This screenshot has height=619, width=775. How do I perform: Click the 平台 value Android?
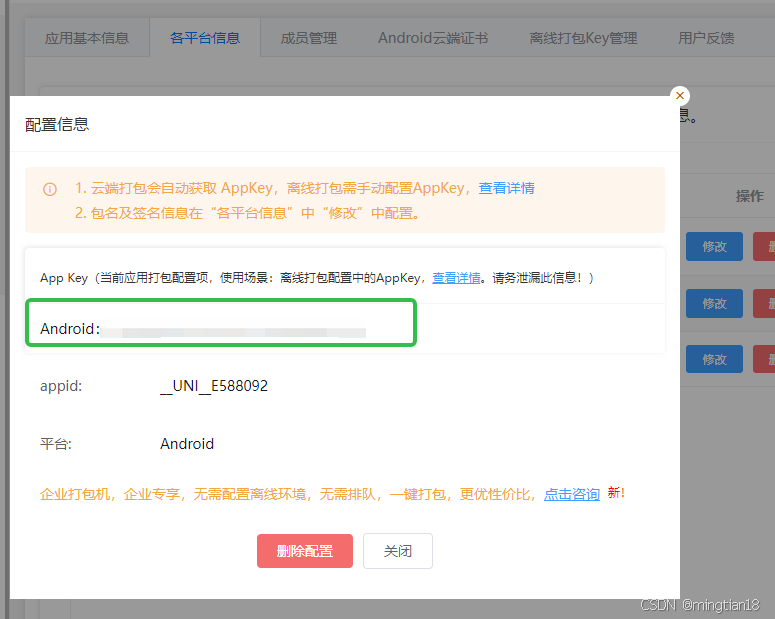coord(187,443)
